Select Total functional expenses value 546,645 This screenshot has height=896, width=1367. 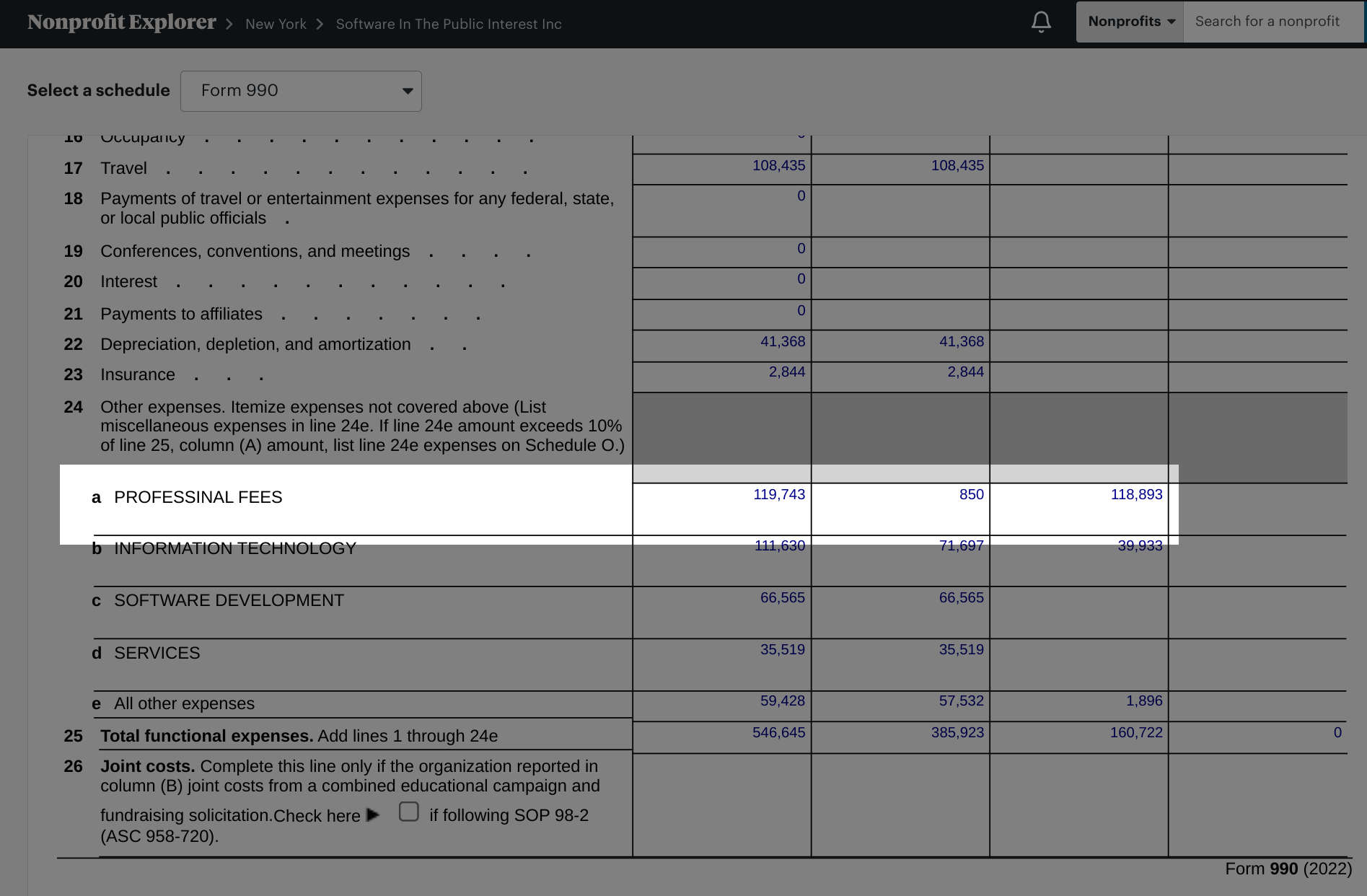[x=778, y=732]
